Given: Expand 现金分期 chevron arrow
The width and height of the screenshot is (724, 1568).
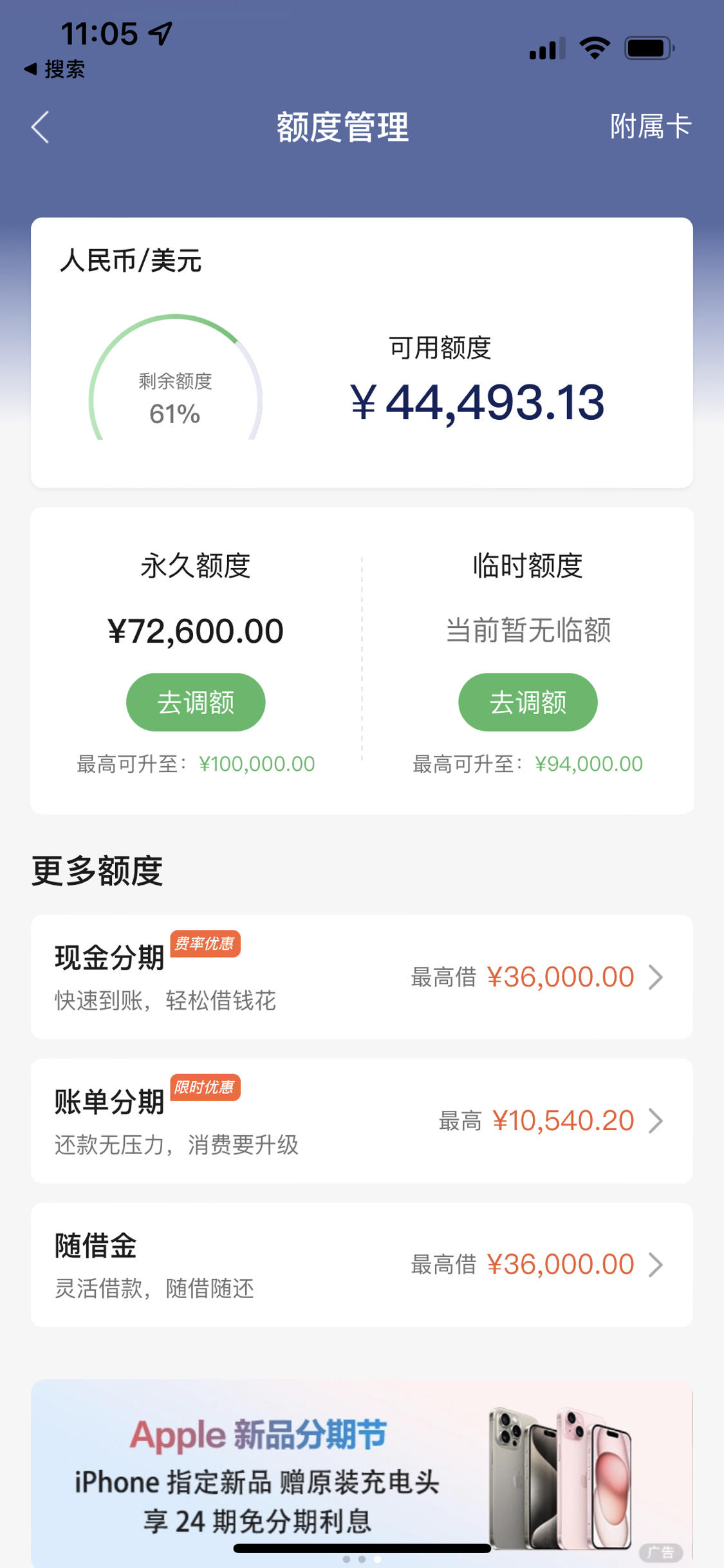Looking at the screenshot, I should click(x=656, y=977).
